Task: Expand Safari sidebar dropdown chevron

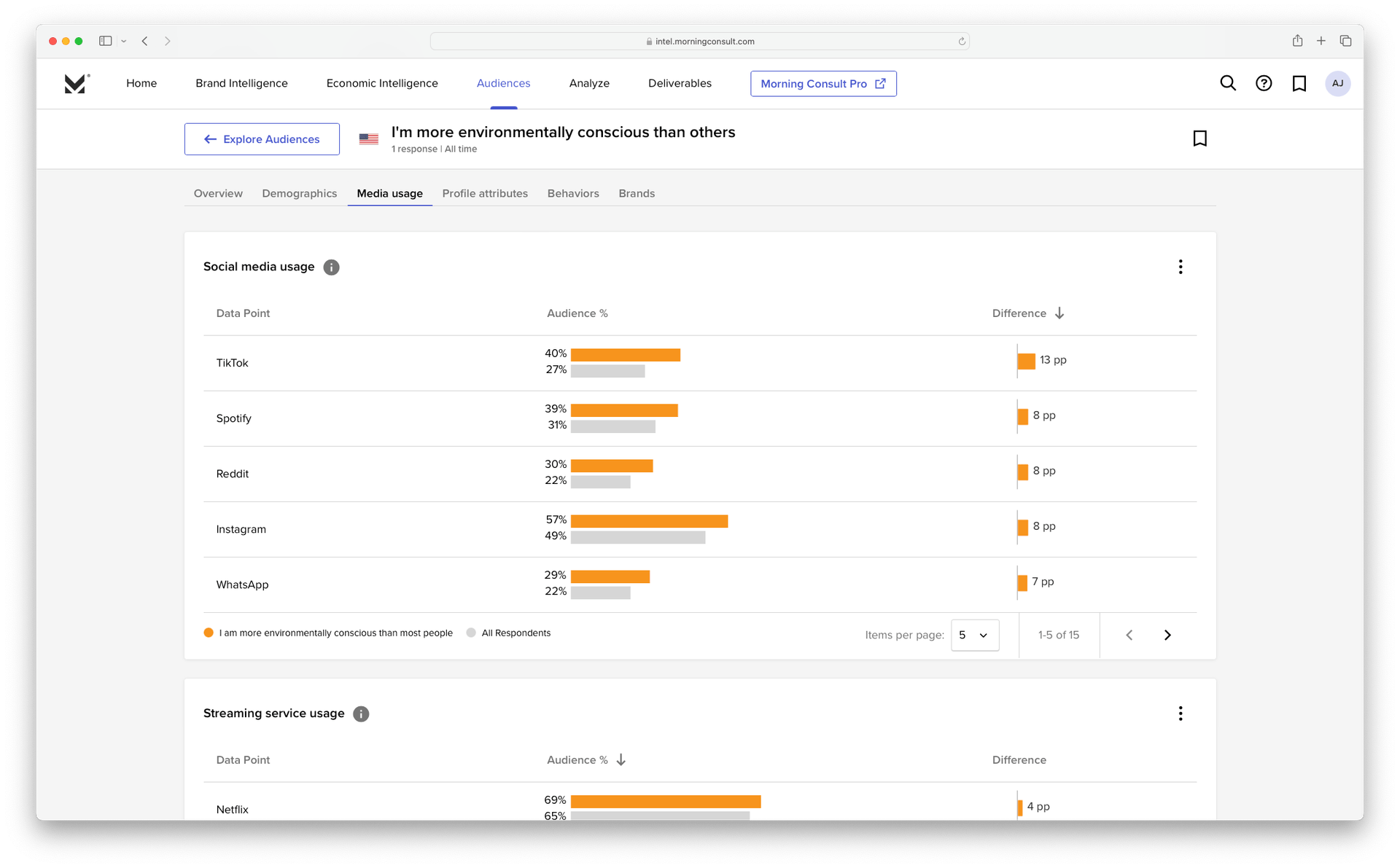Action: click(x=124, y=41)
